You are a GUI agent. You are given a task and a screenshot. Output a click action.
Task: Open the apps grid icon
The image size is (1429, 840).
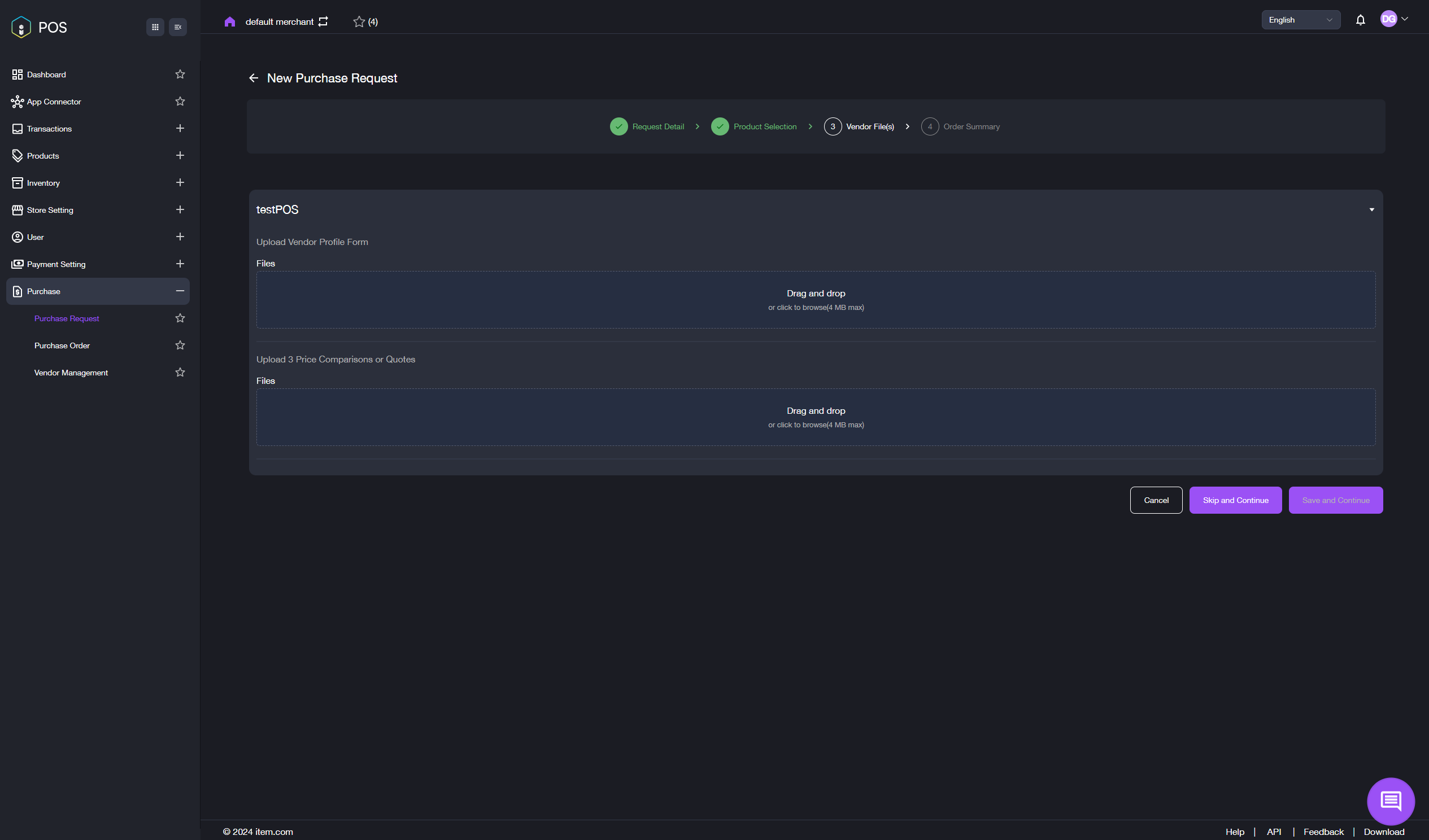155,27
